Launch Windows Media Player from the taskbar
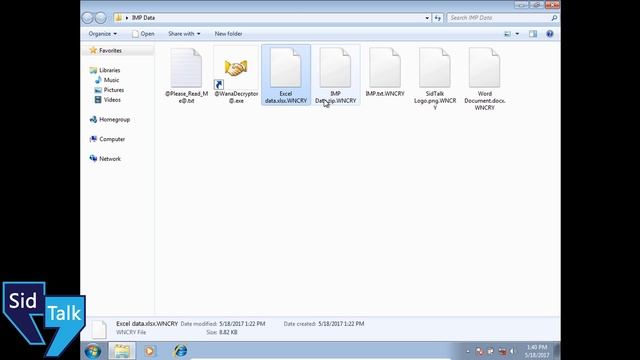This screenshot has height=360, width=640. [x=149, y=351]
